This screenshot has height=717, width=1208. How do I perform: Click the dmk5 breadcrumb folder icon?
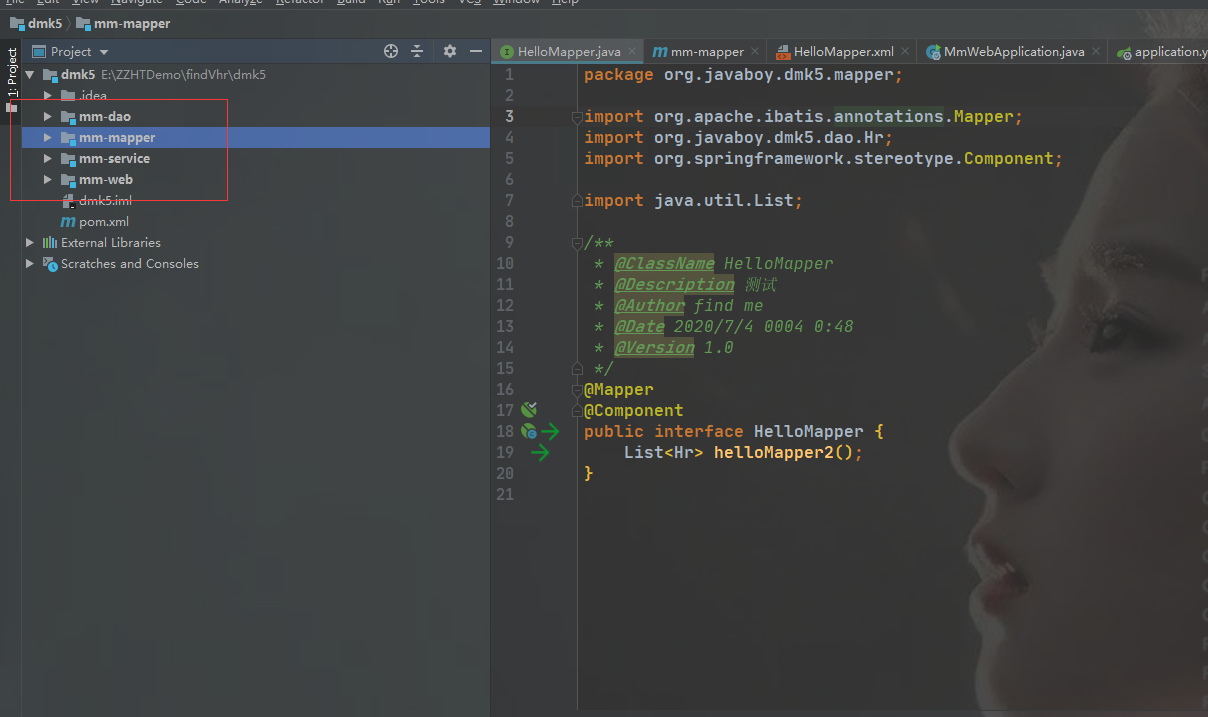[17, 23]
